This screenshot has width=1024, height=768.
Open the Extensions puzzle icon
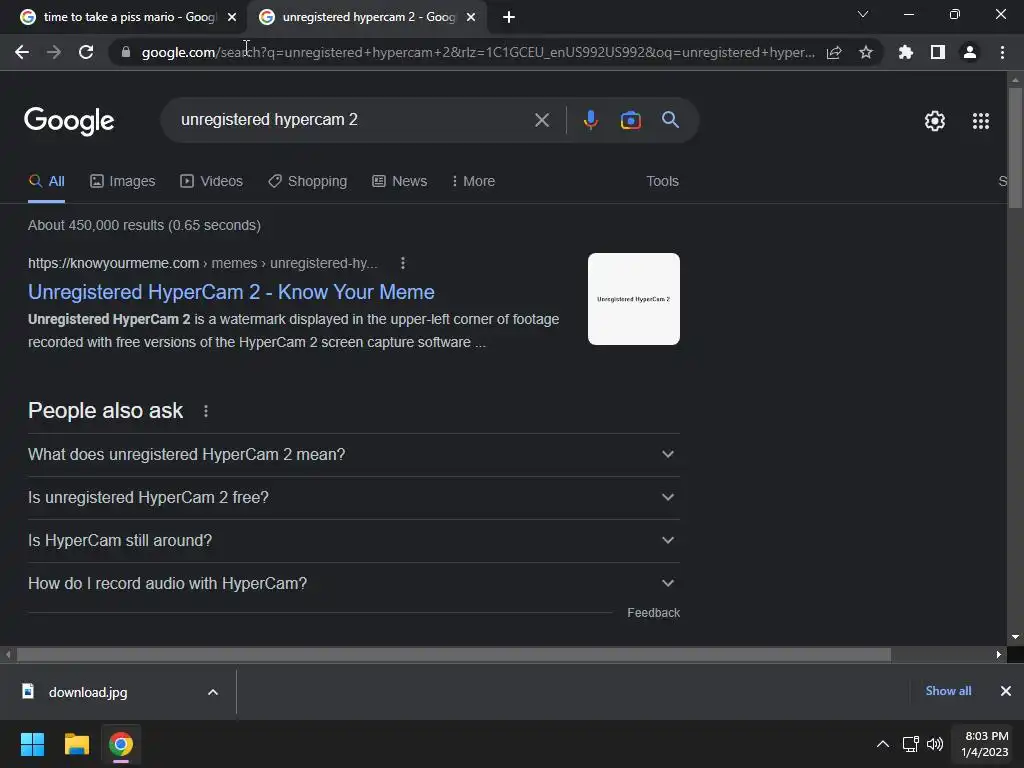click(x=906, y=52)
